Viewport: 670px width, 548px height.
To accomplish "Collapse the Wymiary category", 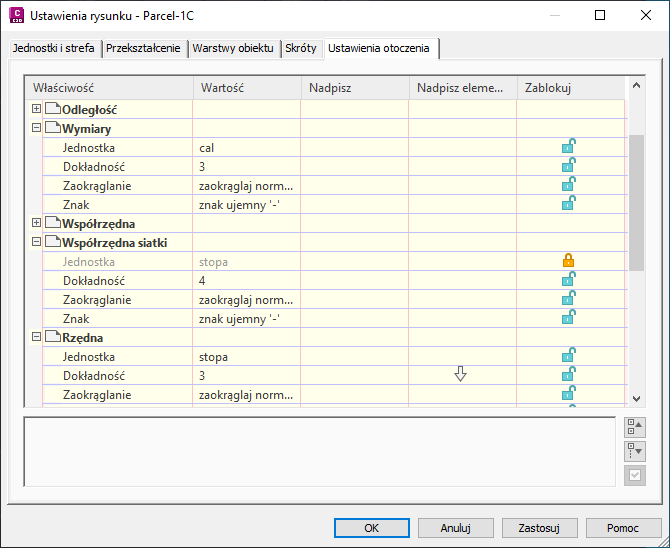I will [x=37, y=129].
